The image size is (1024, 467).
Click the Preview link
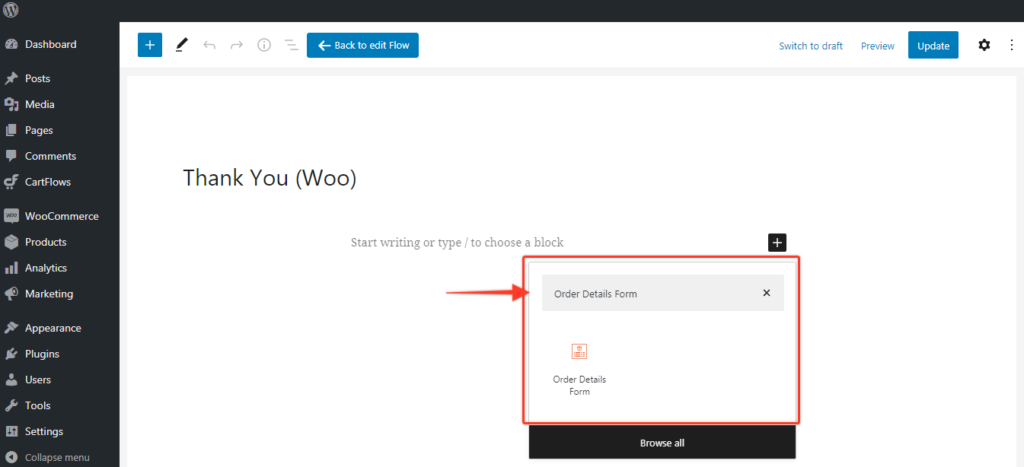coord(877,46)
